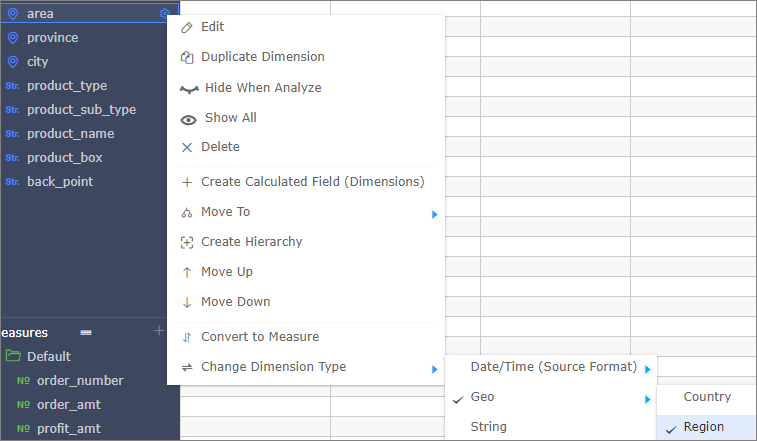Click the Create Hierarchy icon
Screen dimensions: 757x441
pos(187,242)
